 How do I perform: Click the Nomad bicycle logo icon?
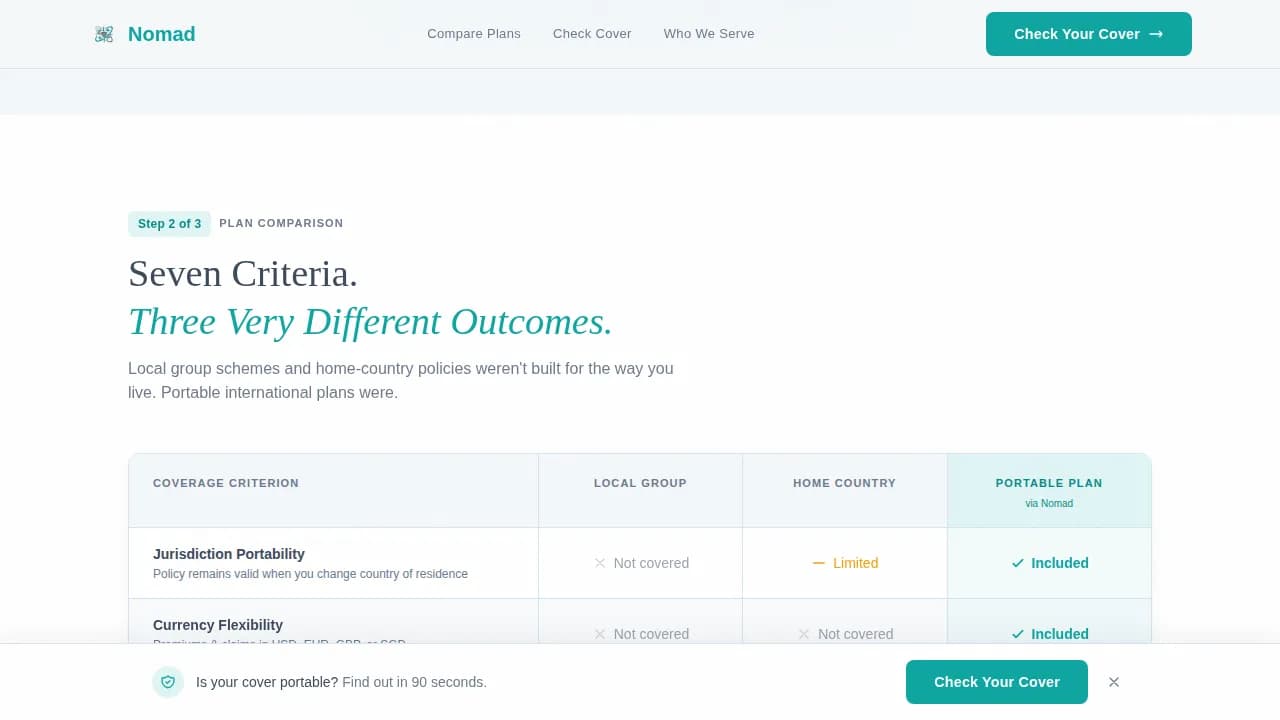point(104,33)
